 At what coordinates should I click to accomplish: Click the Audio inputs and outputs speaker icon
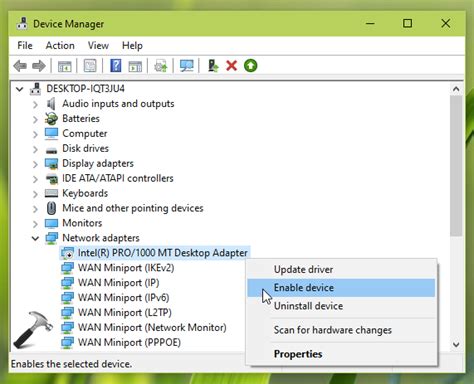51,104
